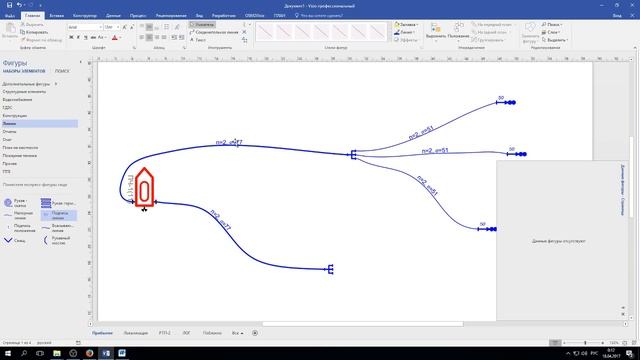Open Поиск find in editing group
This screenshot has height=360, width=640.
(552, 24)
